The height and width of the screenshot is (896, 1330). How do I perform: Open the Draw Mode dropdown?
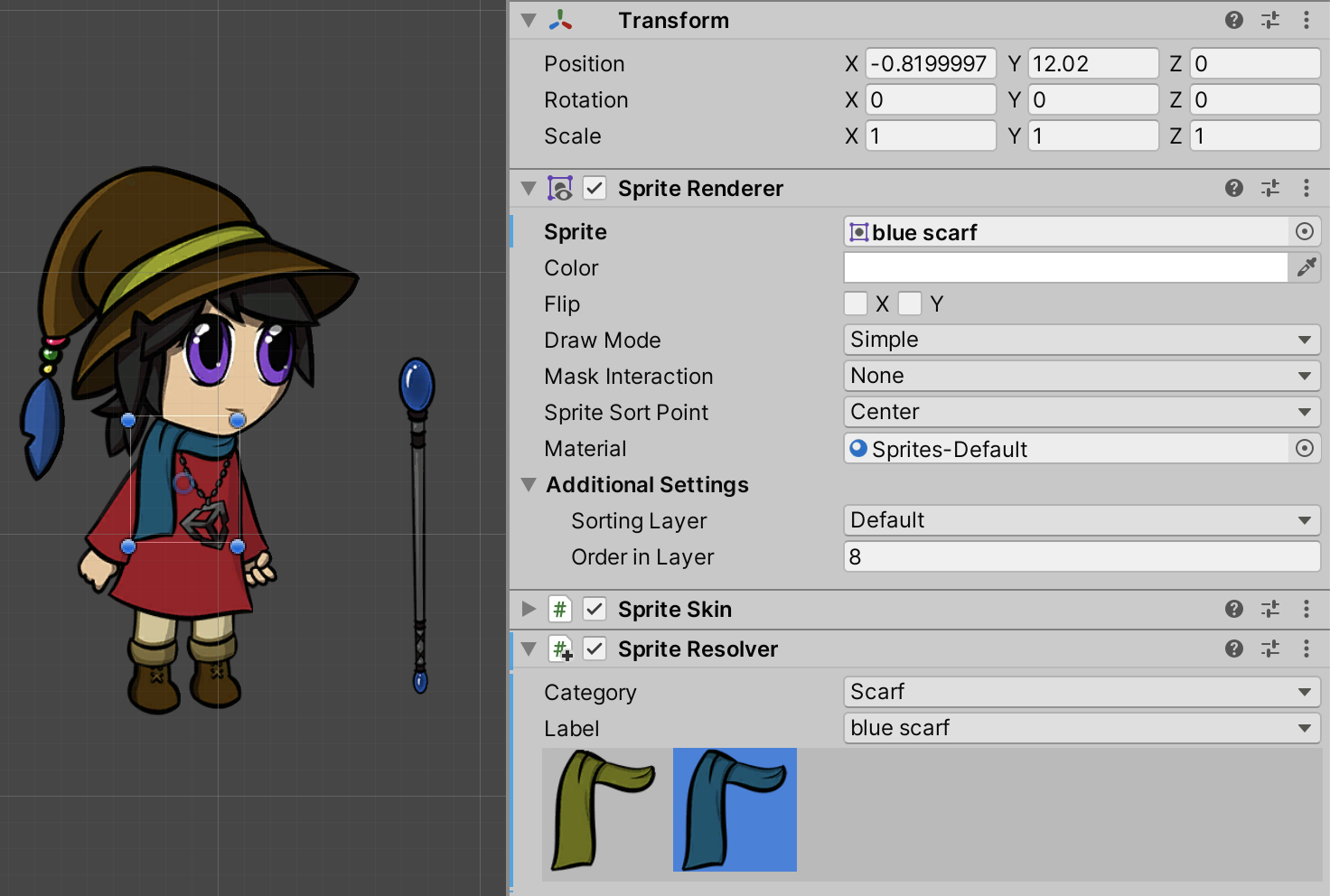1082,340
